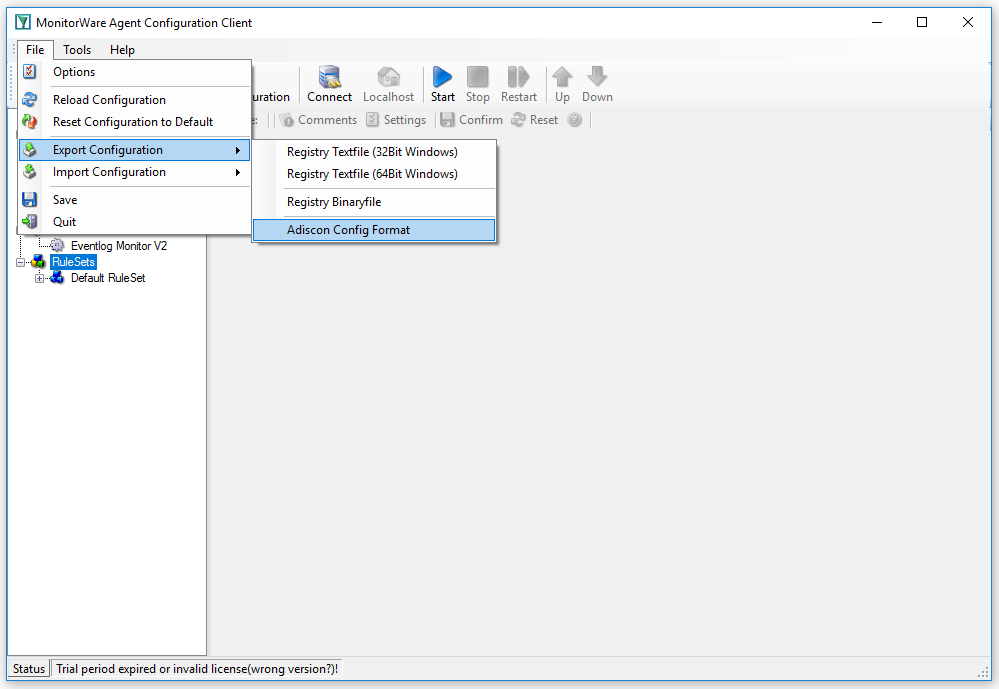
Task: Choose Reset Configuration to Default
Action: pyautogui.click(x=134, y=122)
